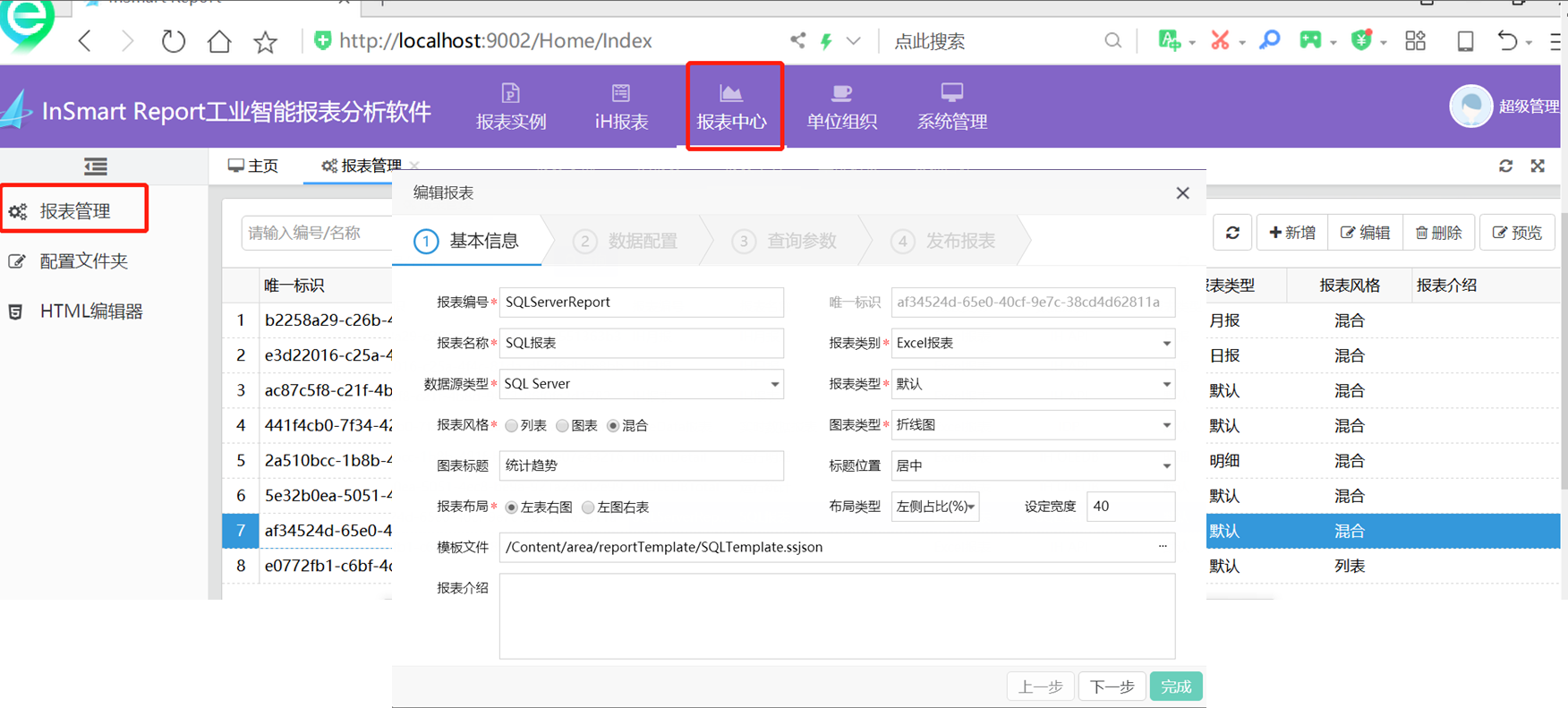The height and width of the screenshot is (708, 1568).
Task: Click the 报表编号 input field
Action: [642, 303]
